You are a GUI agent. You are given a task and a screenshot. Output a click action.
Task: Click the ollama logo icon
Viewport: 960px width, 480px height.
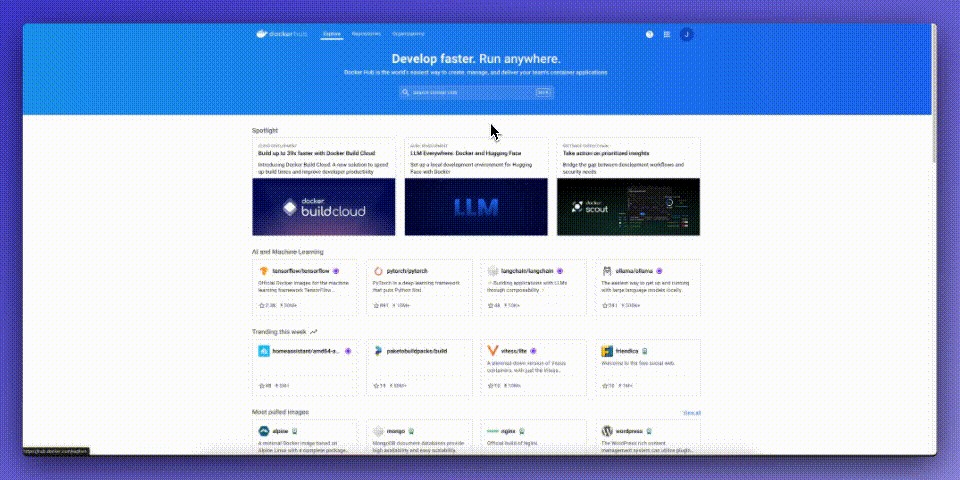(x=607, y=271)
